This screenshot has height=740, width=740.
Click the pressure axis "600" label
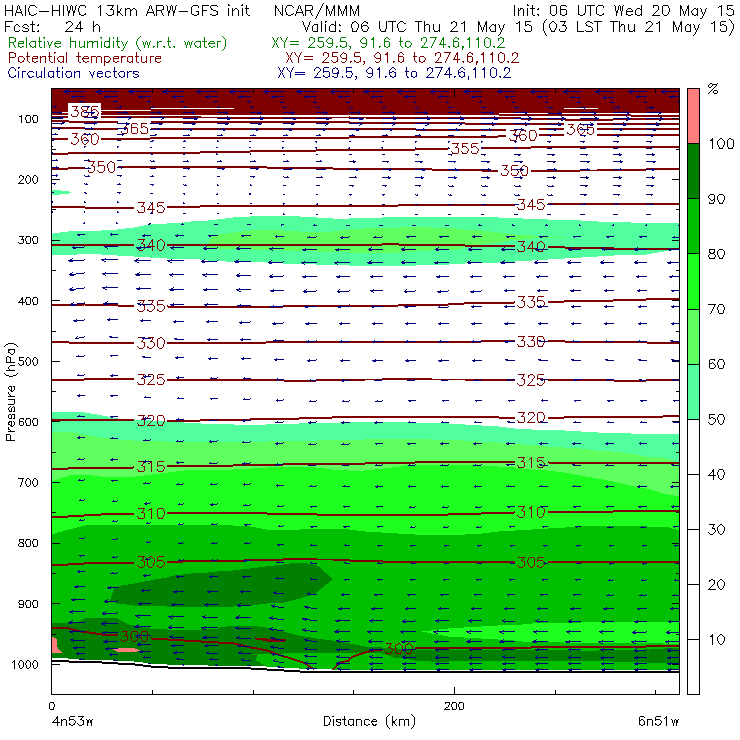tap(28, 422)
